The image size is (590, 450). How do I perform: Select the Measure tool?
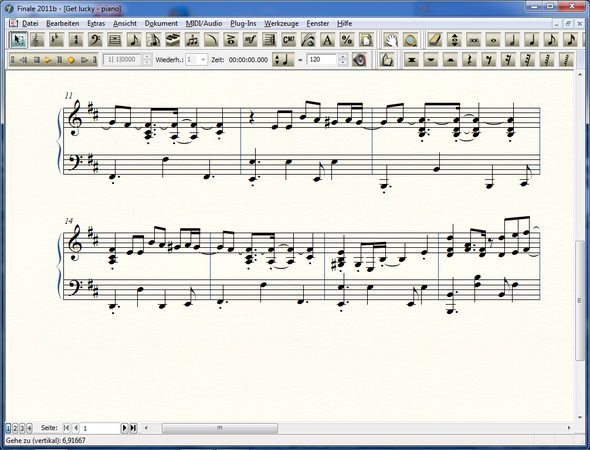[115, 40]
